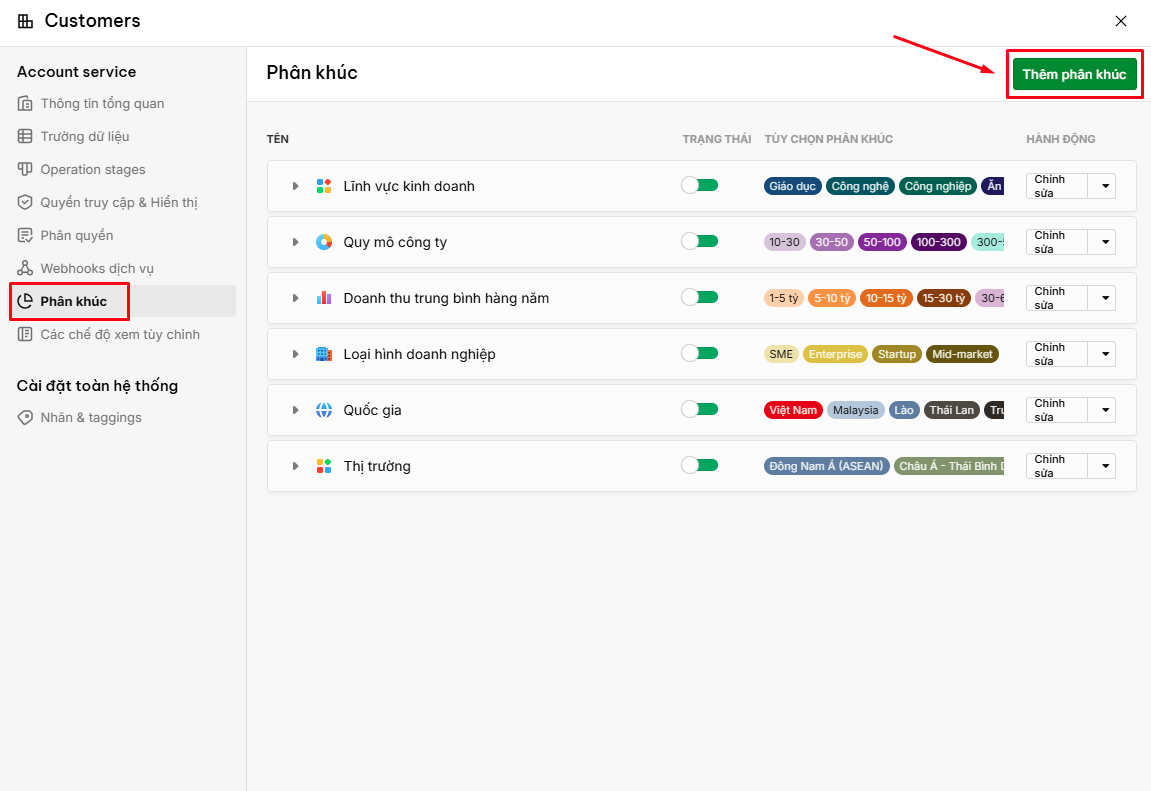Click the shield icon for Quyền truy cập
Image resolution: width=1151 pixels, height=791 pixels.
(x=25, y=203)
